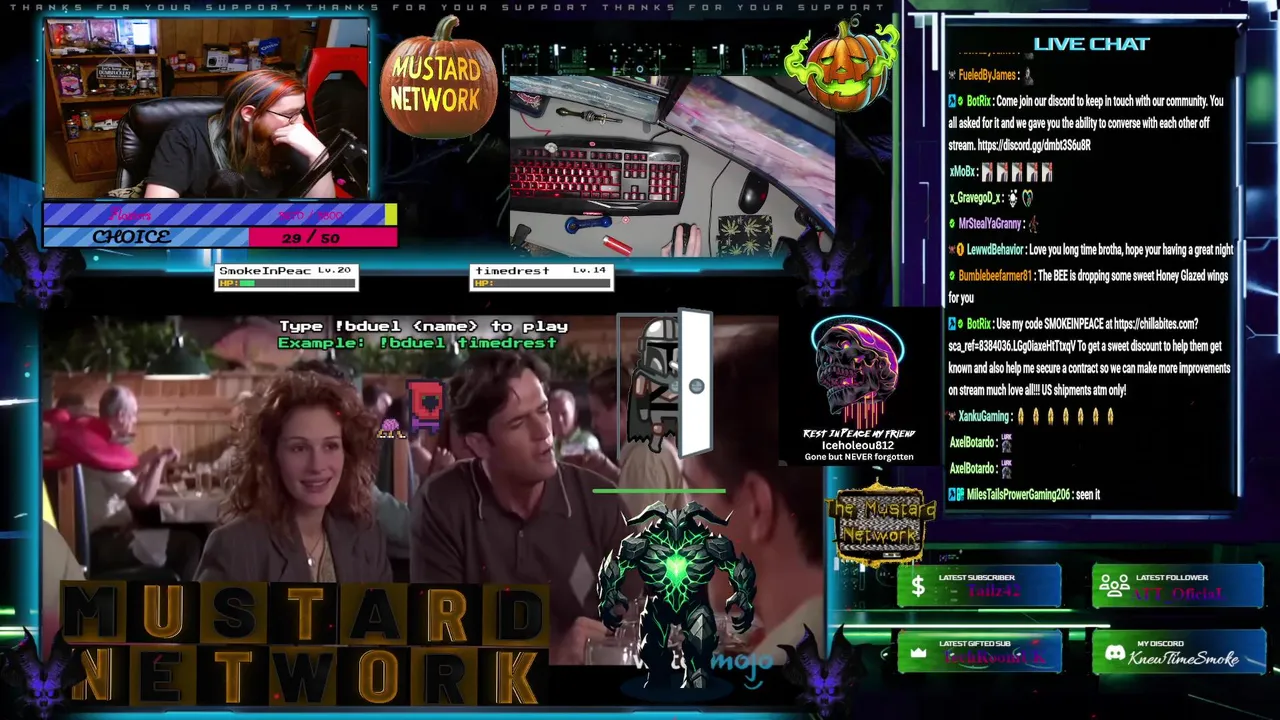1280x720 pixels.
Task: Click FueledByJames's emote in chat
Action: (x=1029, y=75)
